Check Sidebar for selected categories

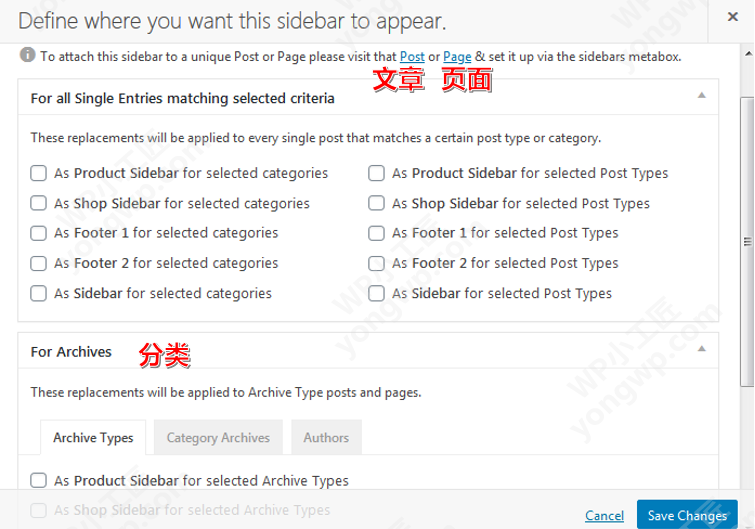[39, 293]
